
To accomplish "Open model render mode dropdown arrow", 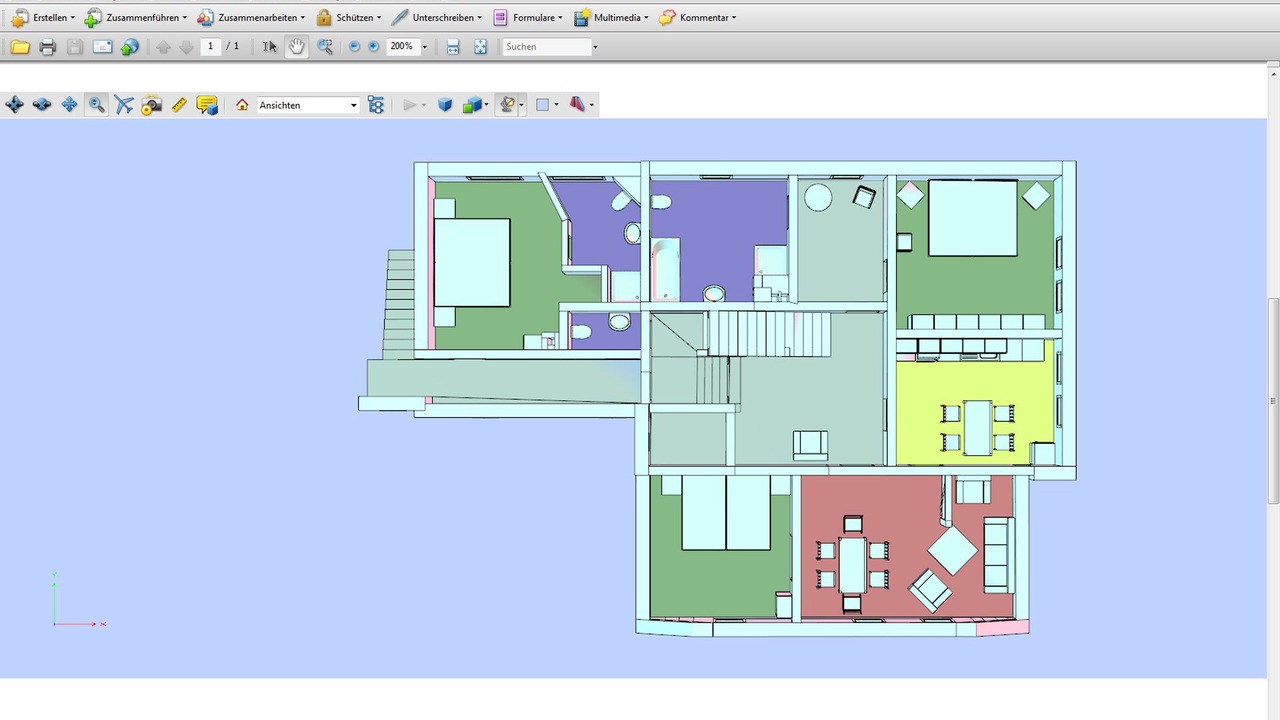I will click(x=487, y=105).
